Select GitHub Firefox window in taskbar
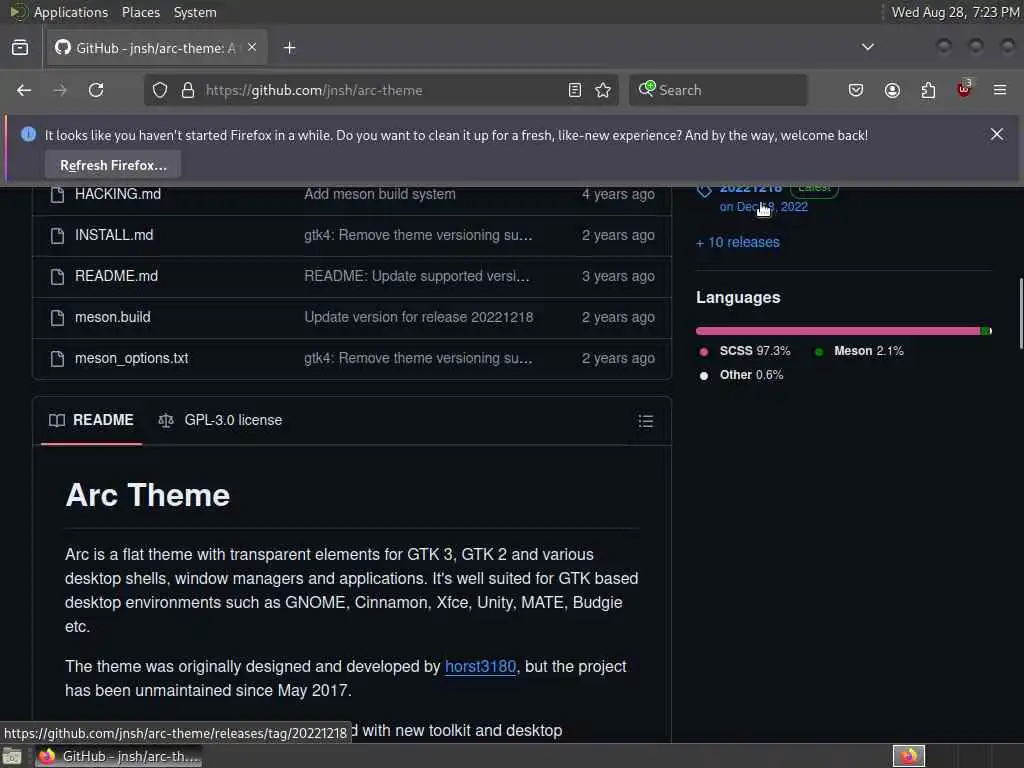1024x768 pixels. click(x=118, y=757)
